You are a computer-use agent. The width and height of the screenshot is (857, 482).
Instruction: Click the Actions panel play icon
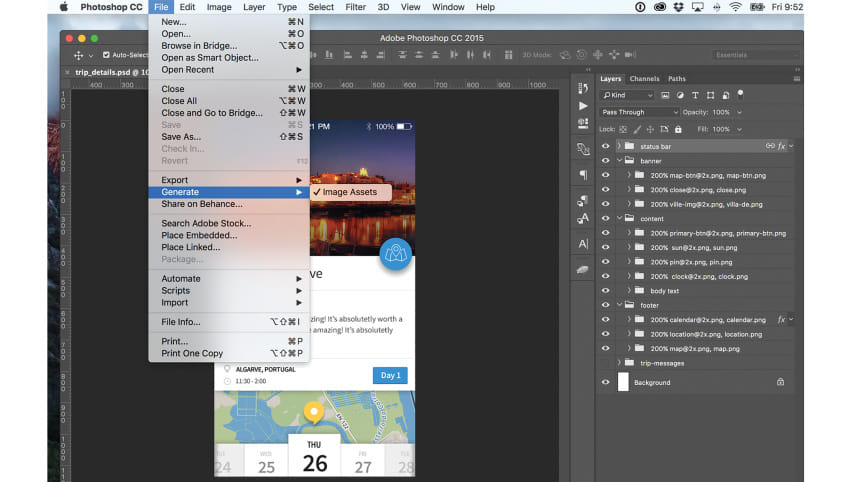click(583, 105)
